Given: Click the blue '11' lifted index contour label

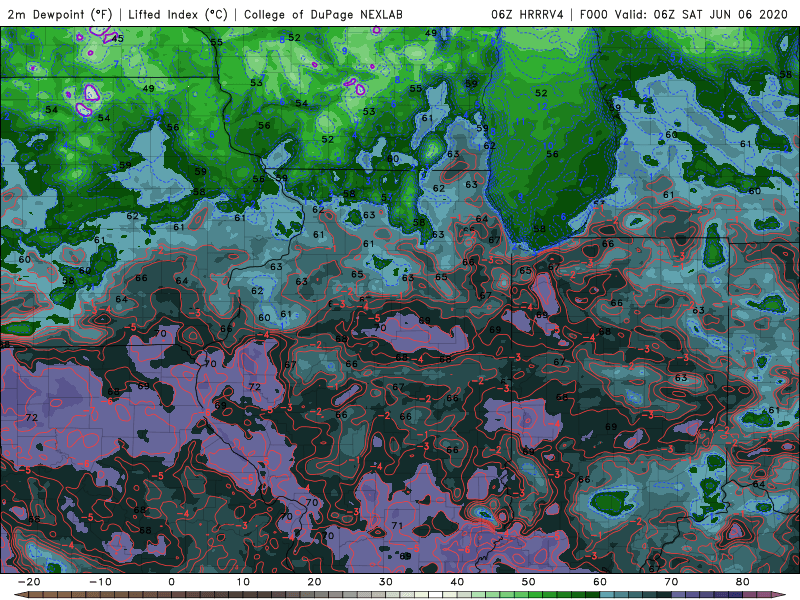Looking at the screenshot, I should pyautogui.click(x=520, y=121).
